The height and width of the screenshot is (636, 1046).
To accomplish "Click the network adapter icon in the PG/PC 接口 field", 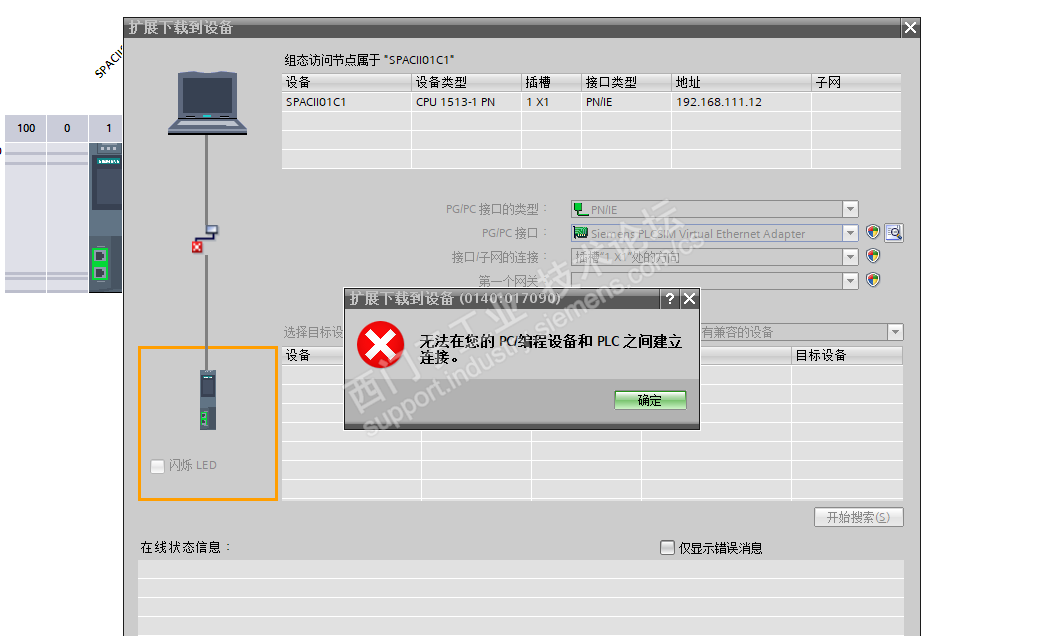I will [581, 233].
